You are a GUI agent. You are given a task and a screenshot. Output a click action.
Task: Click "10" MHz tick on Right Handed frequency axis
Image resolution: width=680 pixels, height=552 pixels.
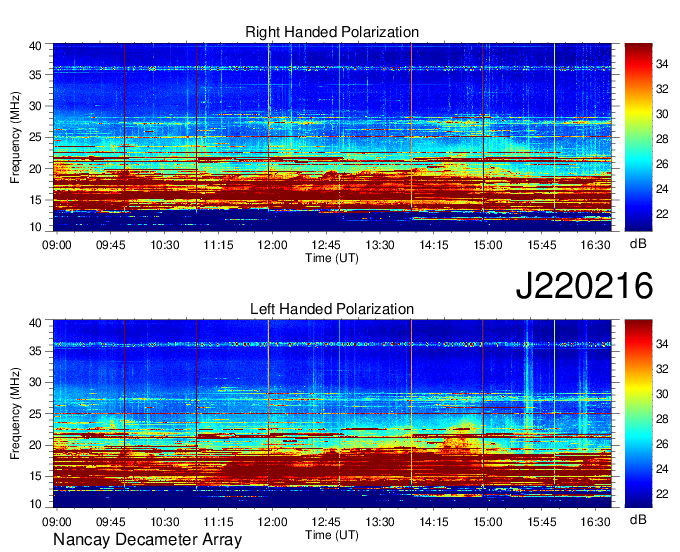tap(36, 226)
